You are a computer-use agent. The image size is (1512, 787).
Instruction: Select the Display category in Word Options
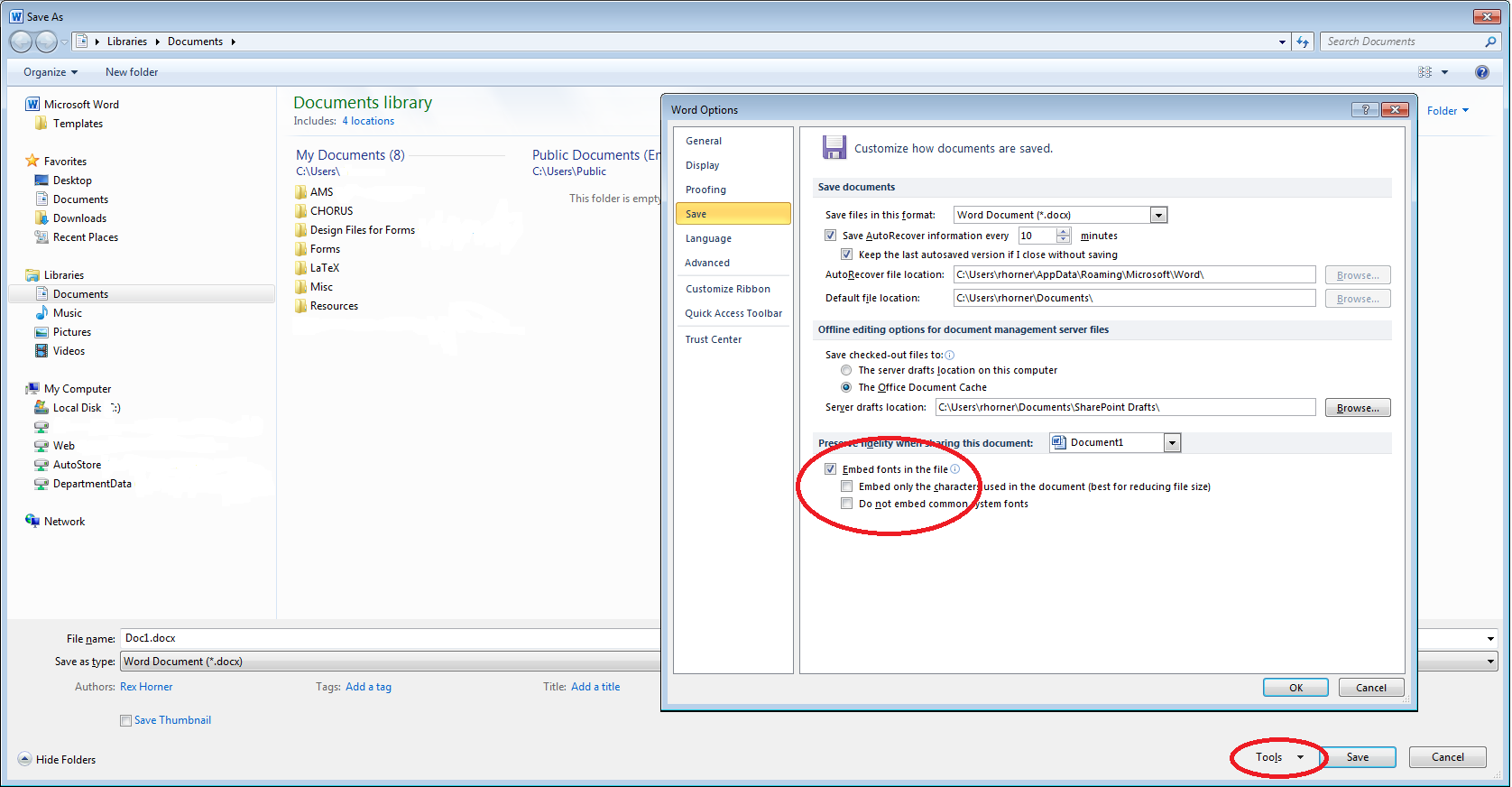(733, 165)
